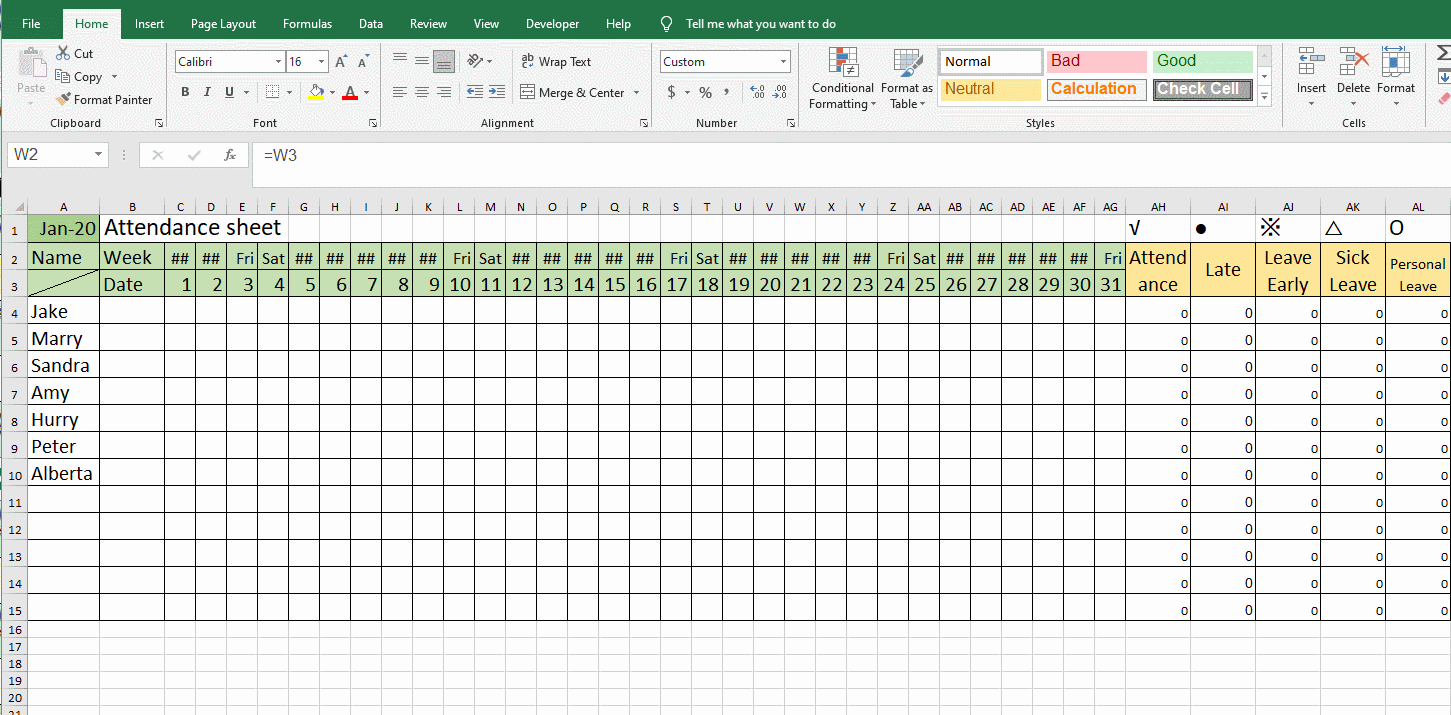Switch to the Data tab
This screenshot has height=715, width=1451.
tap(371, 24)
